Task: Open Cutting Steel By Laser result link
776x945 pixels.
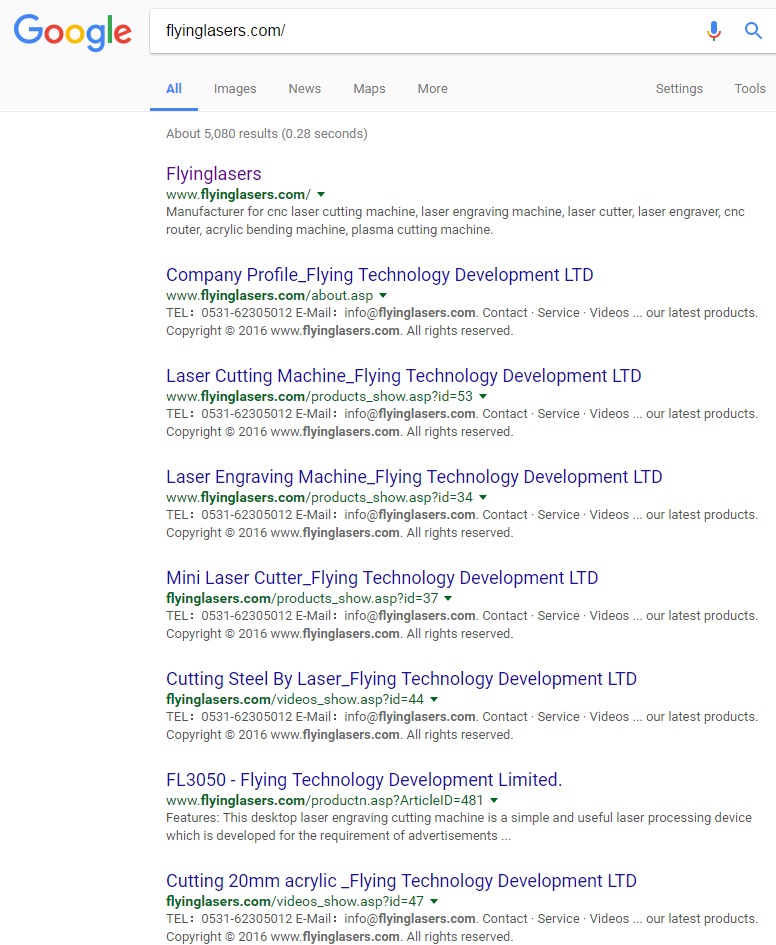Action: click(x=401, y=679)
